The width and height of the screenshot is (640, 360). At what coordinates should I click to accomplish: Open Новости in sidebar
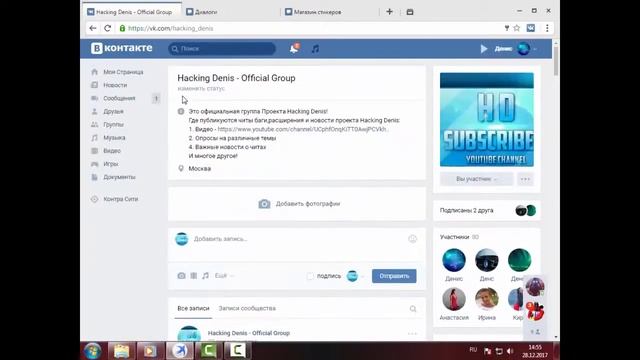(115, 85)
